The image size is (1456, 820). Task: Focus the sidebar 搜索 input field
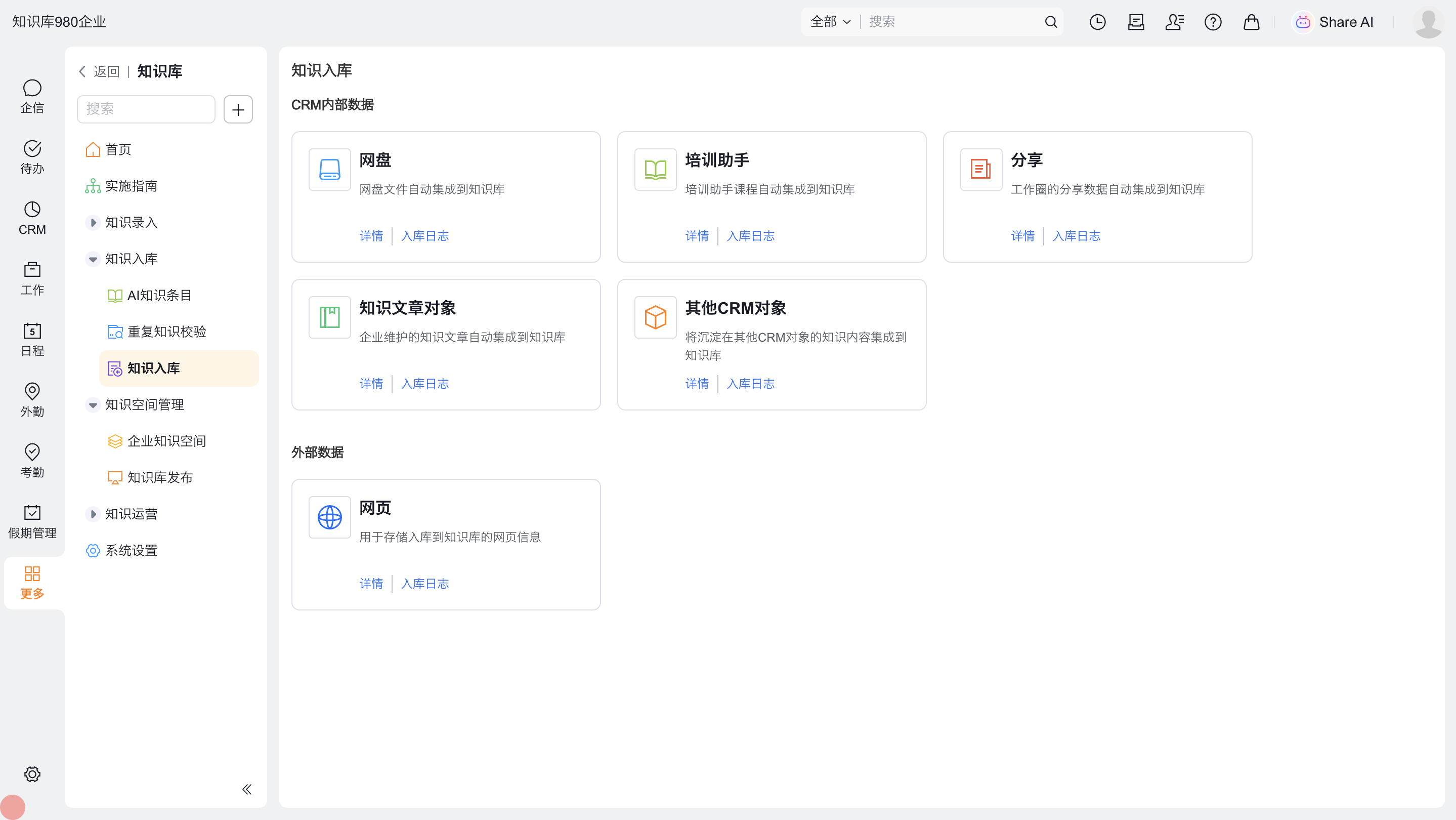146,109
